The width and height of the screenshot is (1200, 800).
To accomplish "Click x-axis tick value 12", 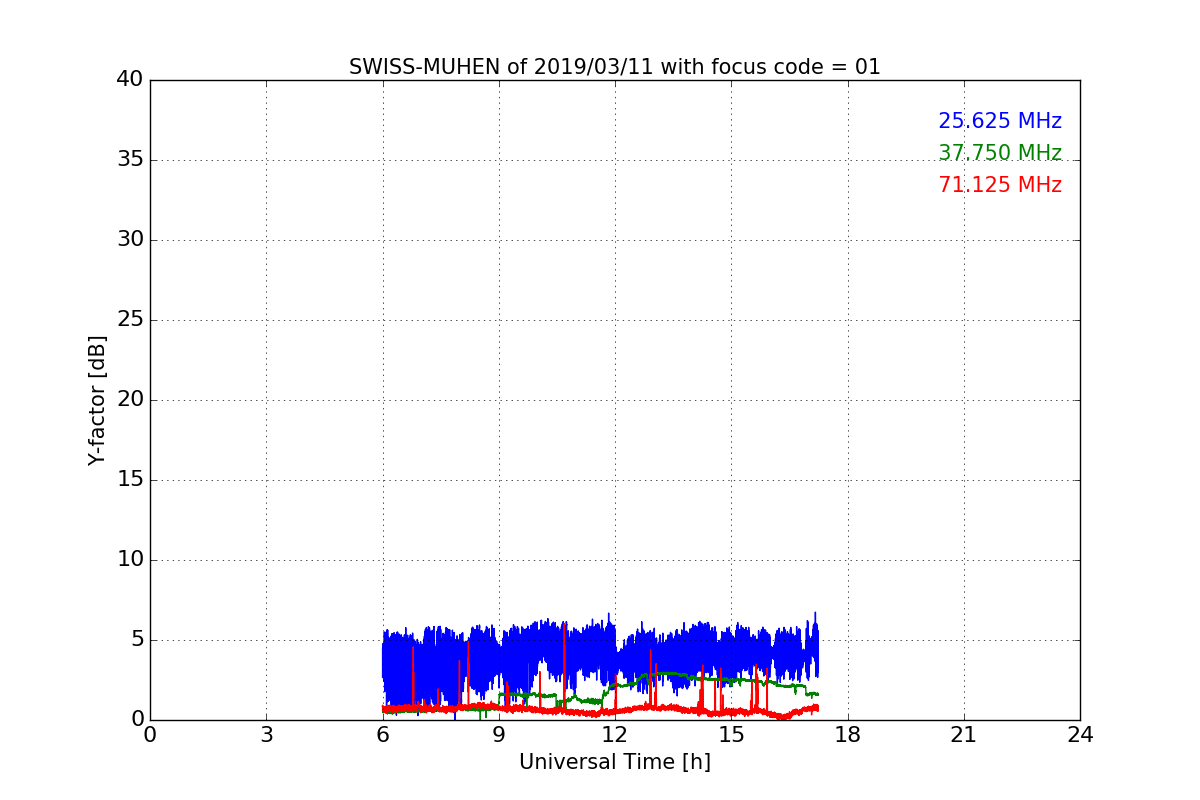I will [x=615, y=735].
